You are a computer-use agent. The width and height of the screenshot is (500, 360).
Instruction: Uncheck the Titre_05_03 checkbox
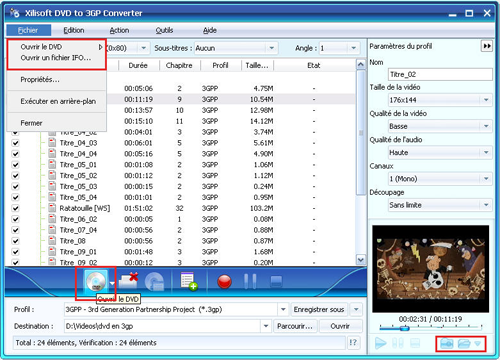(x=15, y=187)
